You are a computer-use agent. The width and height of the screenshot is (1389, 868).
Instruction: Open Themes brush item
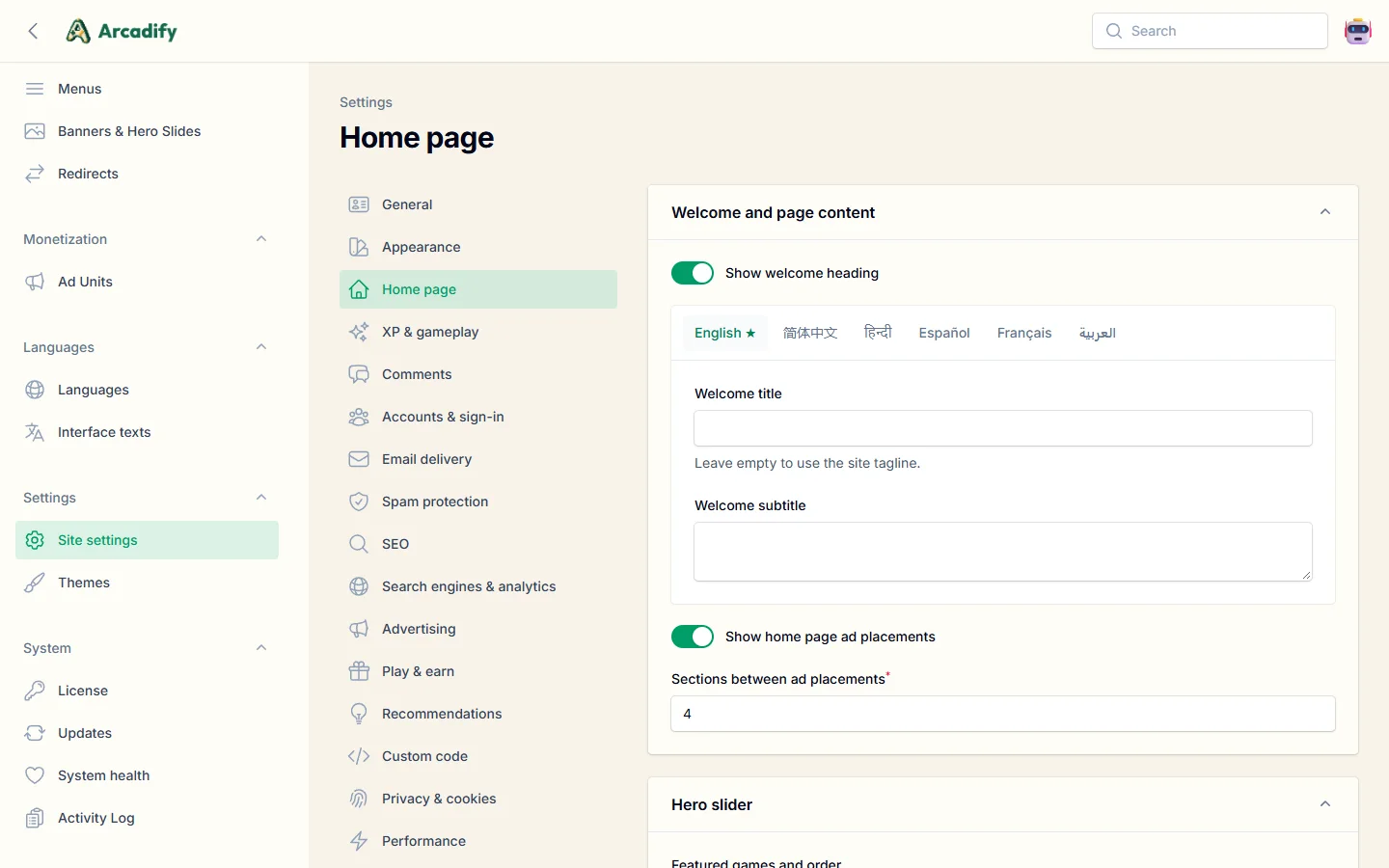tap(147, 583)
